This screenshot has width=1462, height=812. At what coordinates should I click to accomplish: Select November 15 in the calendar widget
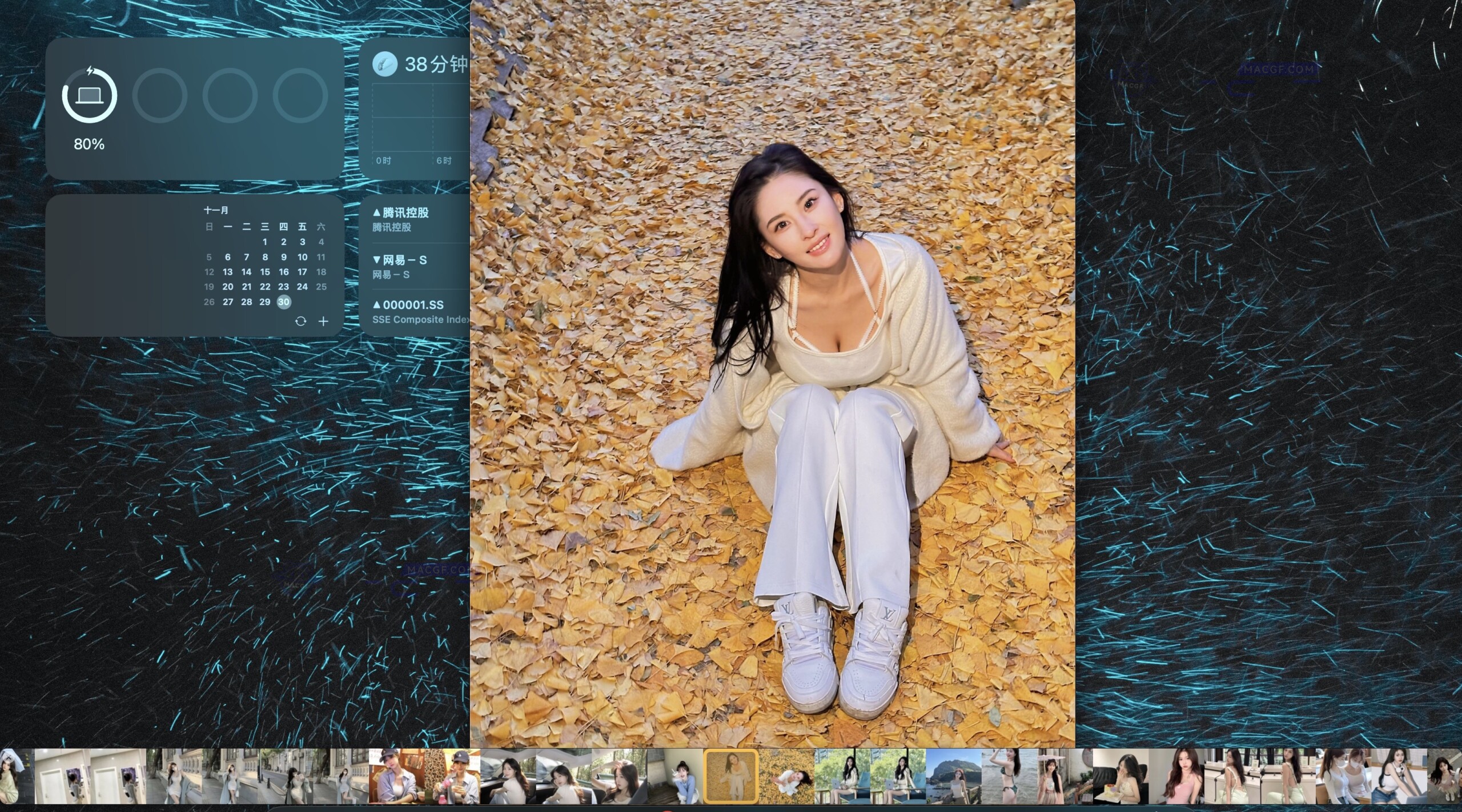coord(265,272)
